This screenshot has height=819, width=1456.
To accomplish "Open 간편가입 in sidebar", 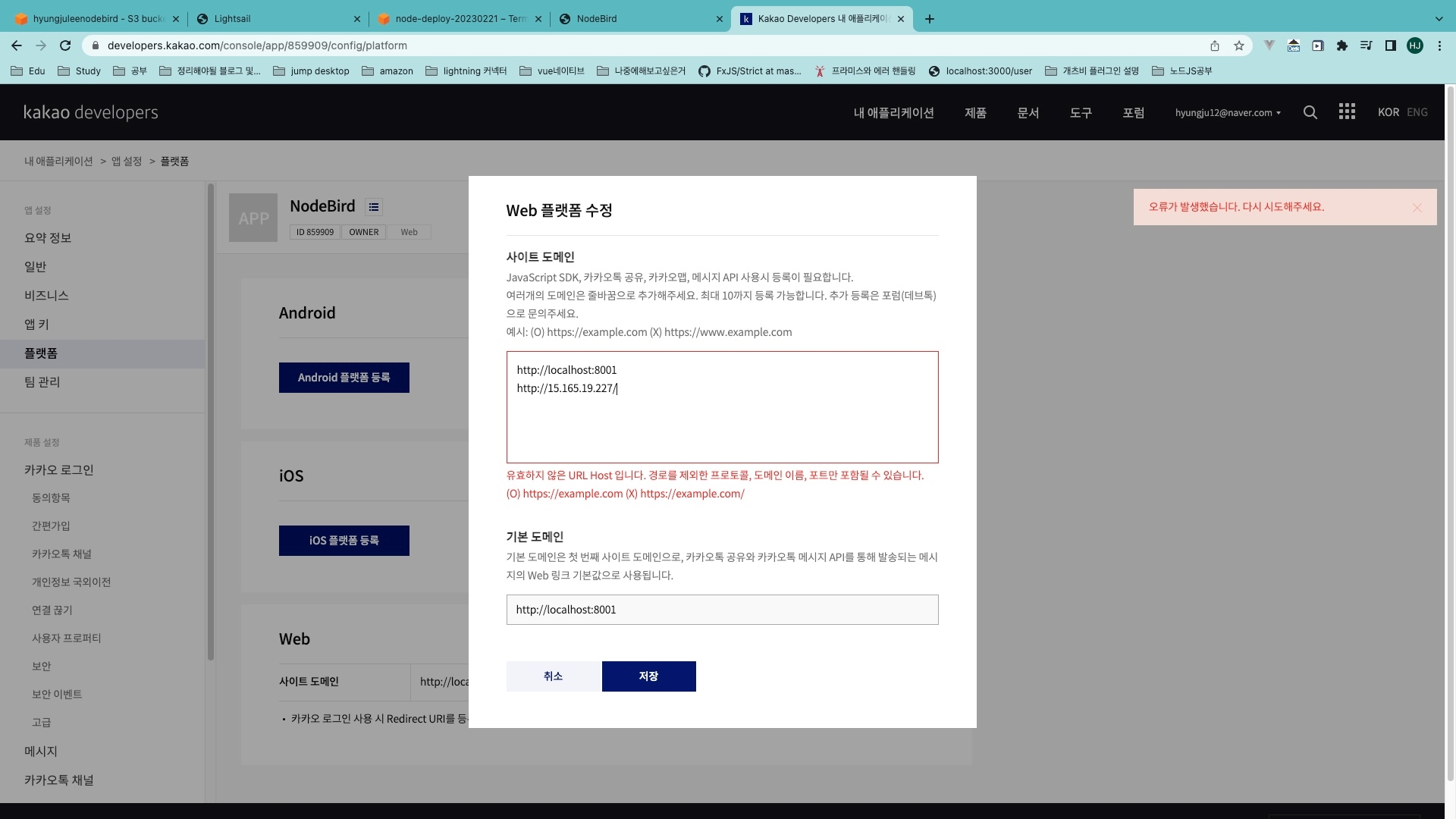I will tap(51, 526).
